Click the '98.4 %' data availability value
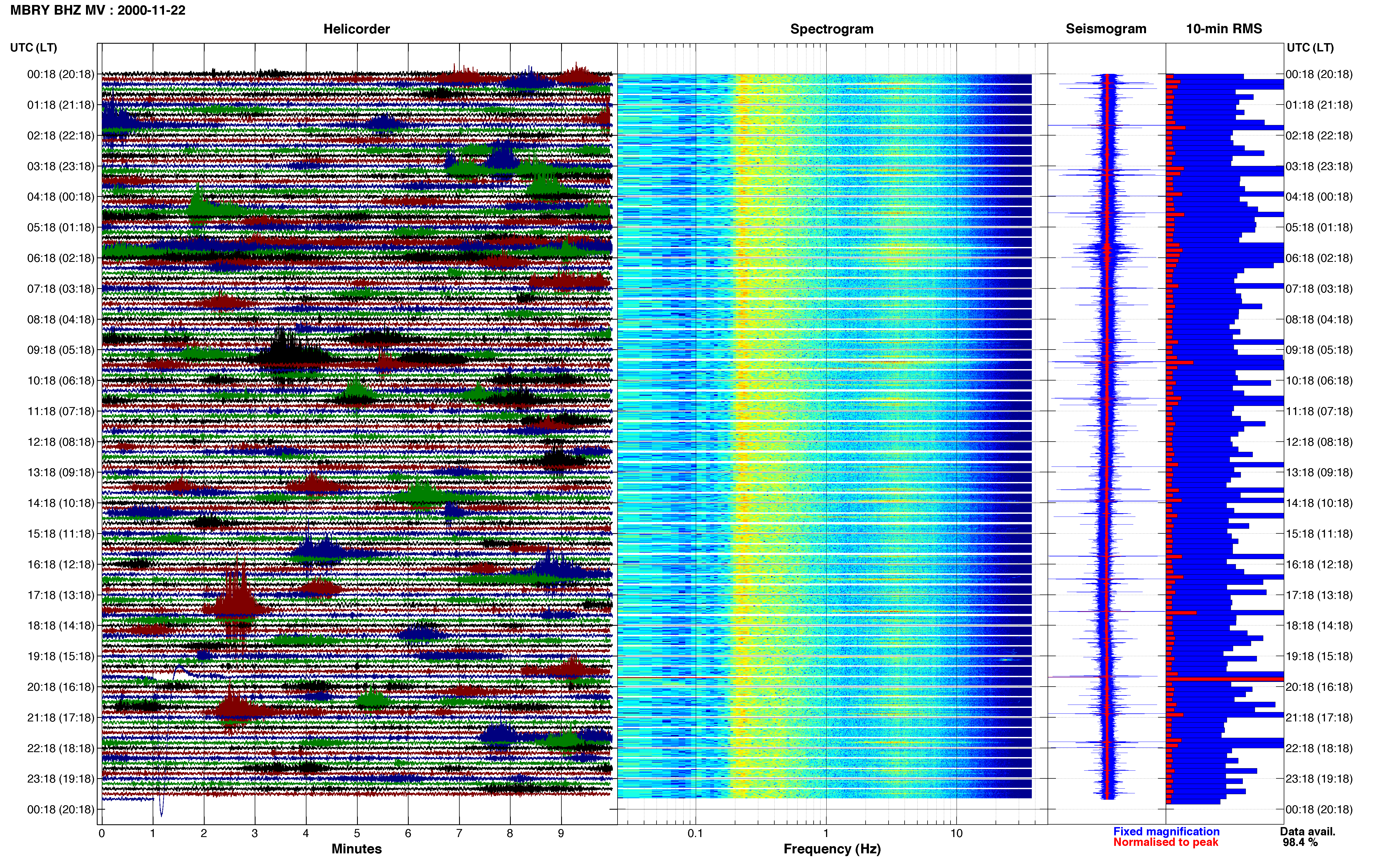The width and height of the screenshot is (1388, 868). coord(1300,842)
